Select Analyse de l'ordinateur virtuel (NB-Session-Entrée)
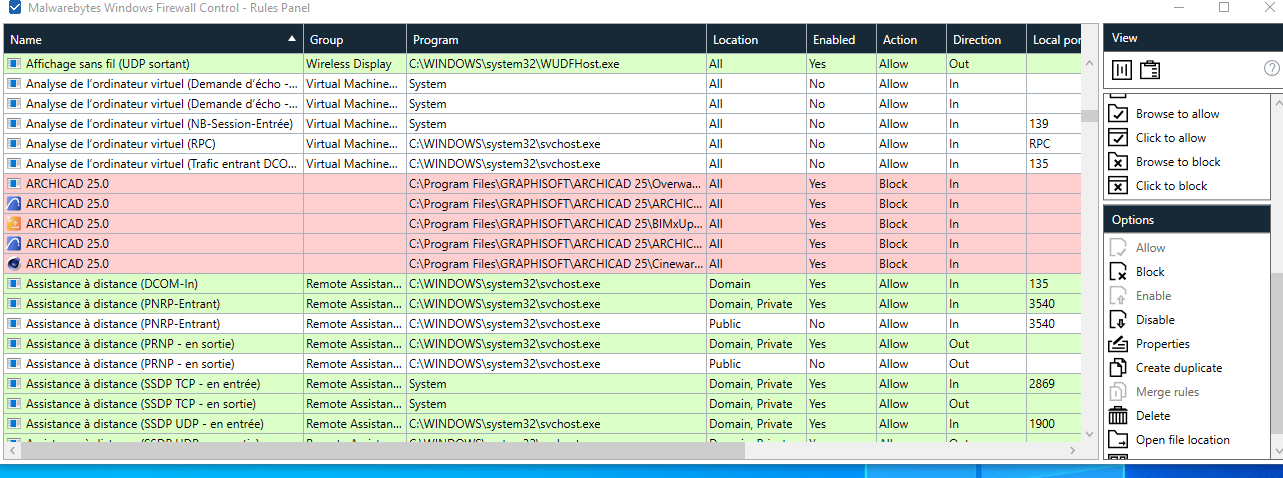 [x=159, y=124]
